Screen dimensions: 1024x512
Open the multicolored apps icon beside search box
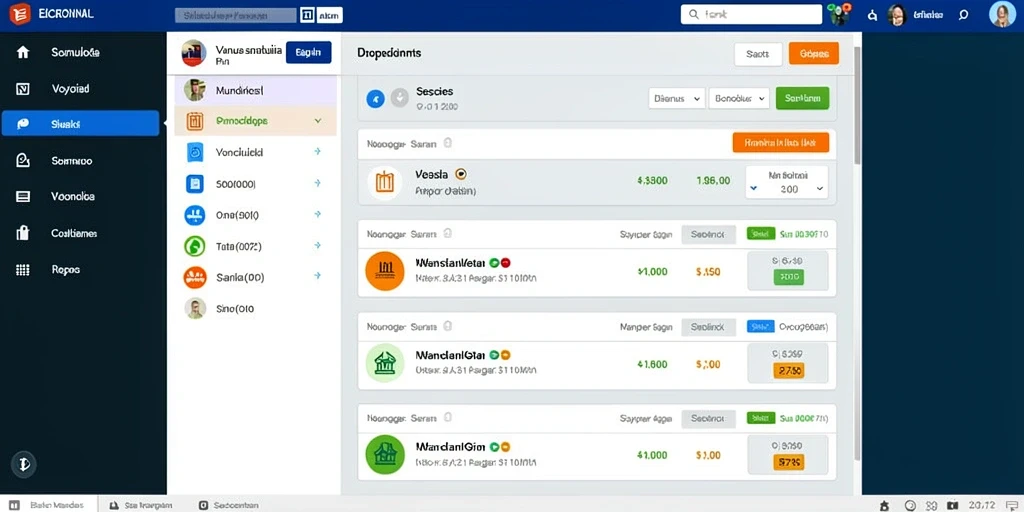[x=839, y=14]
